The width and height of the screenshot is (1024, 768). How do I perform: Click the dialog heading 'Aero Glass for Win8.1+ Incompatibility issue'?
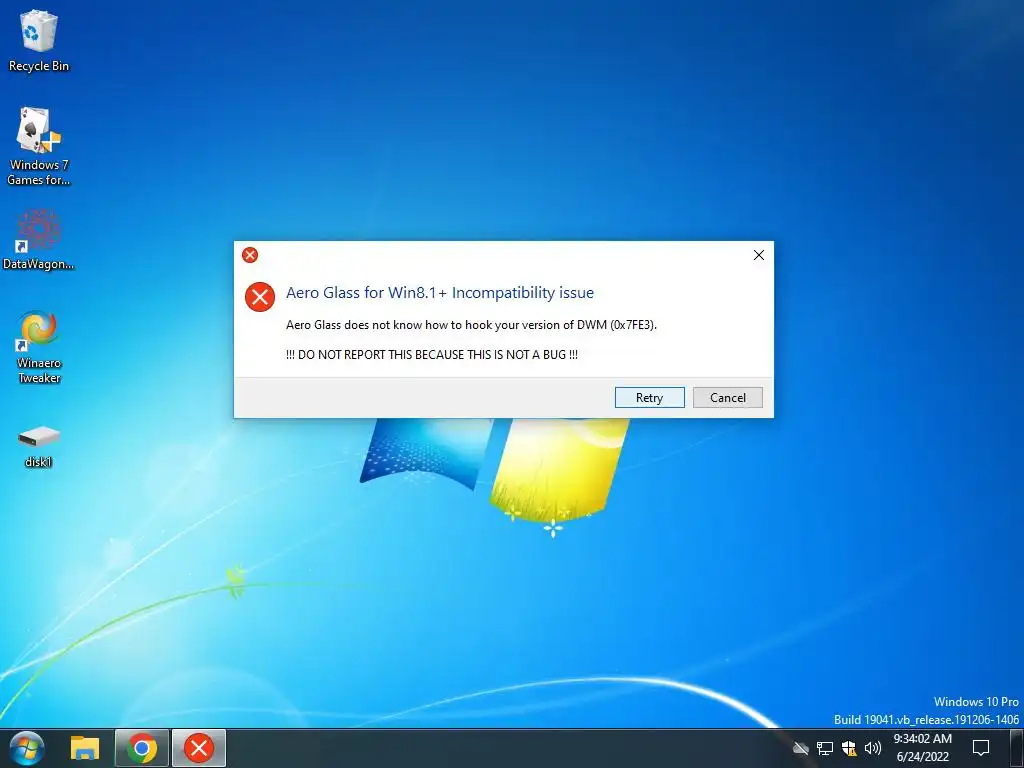click(x=440, y=293)
